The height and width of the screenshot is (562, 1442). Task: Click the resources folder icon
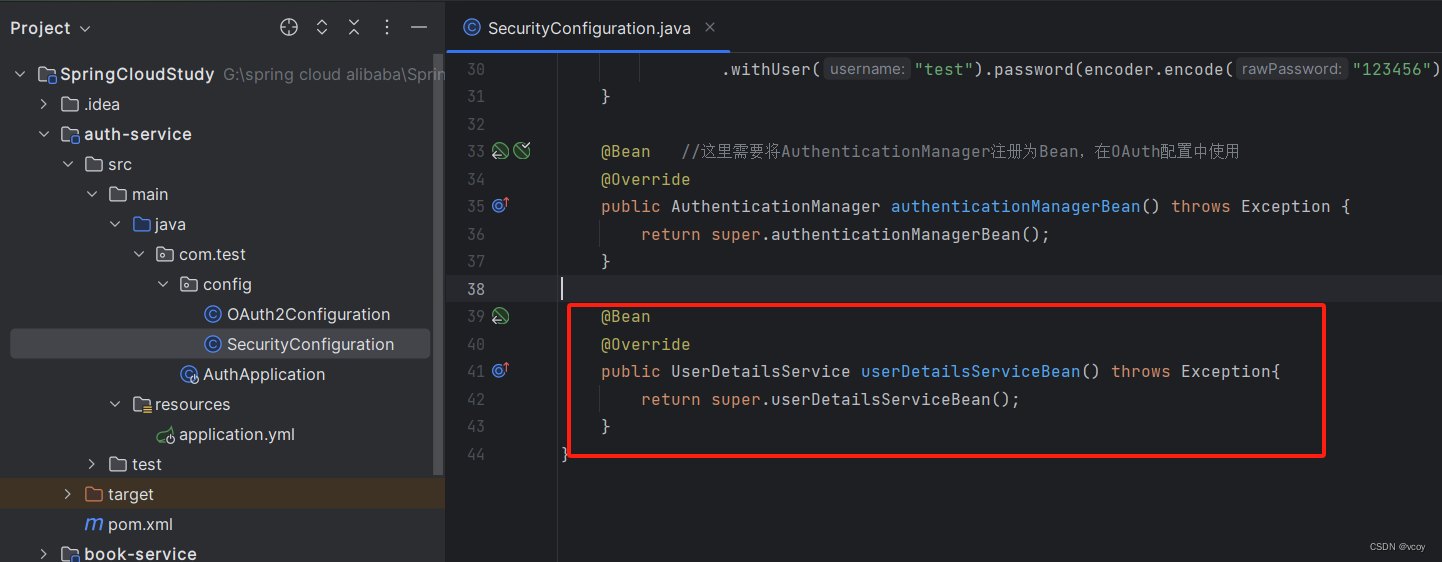[x=142, y=404]
